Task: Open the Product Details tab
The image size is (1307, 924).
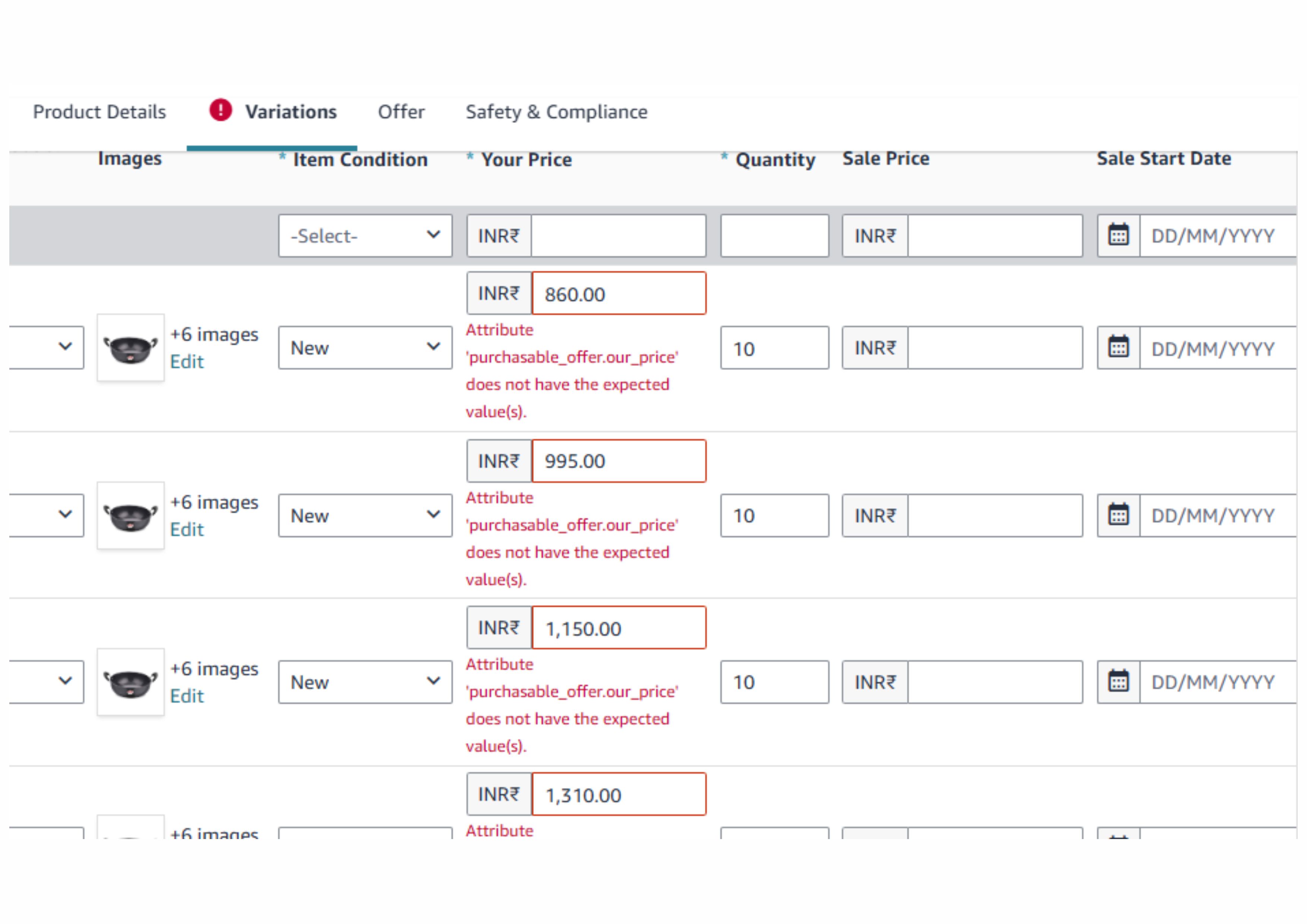Action: click(x=99, y=111)
